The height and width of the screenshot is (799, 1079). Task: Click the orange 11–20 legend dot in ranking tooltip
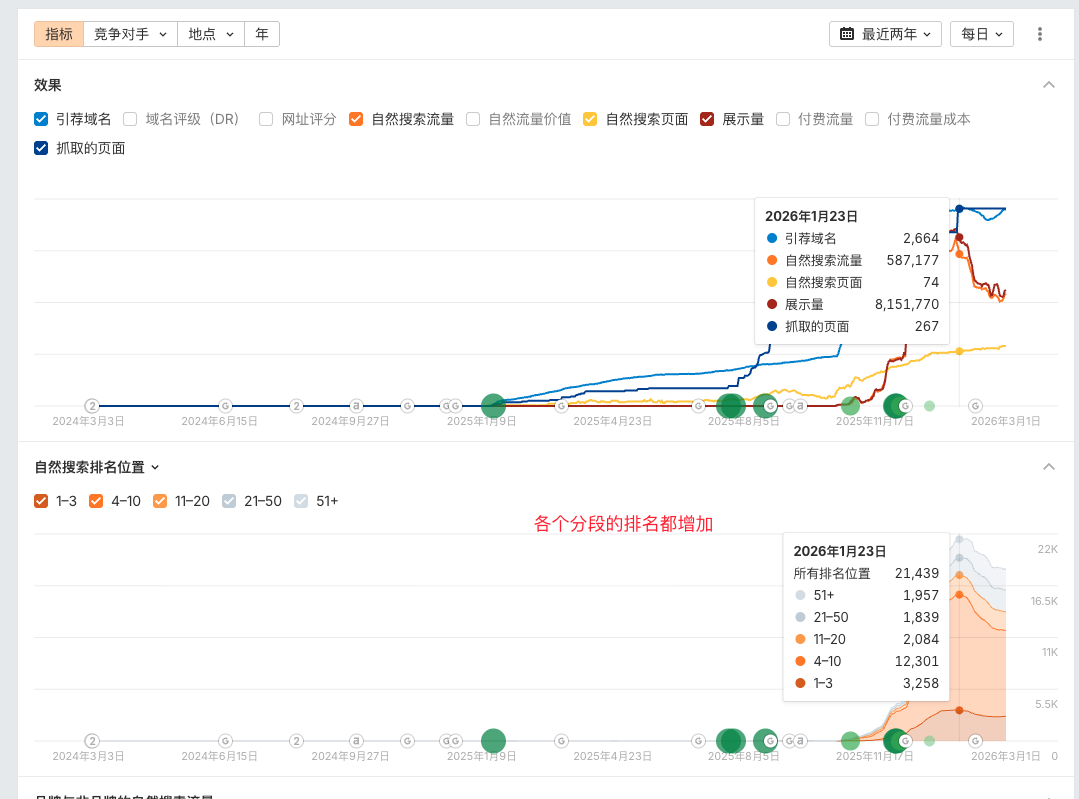(x=800, y=639)
